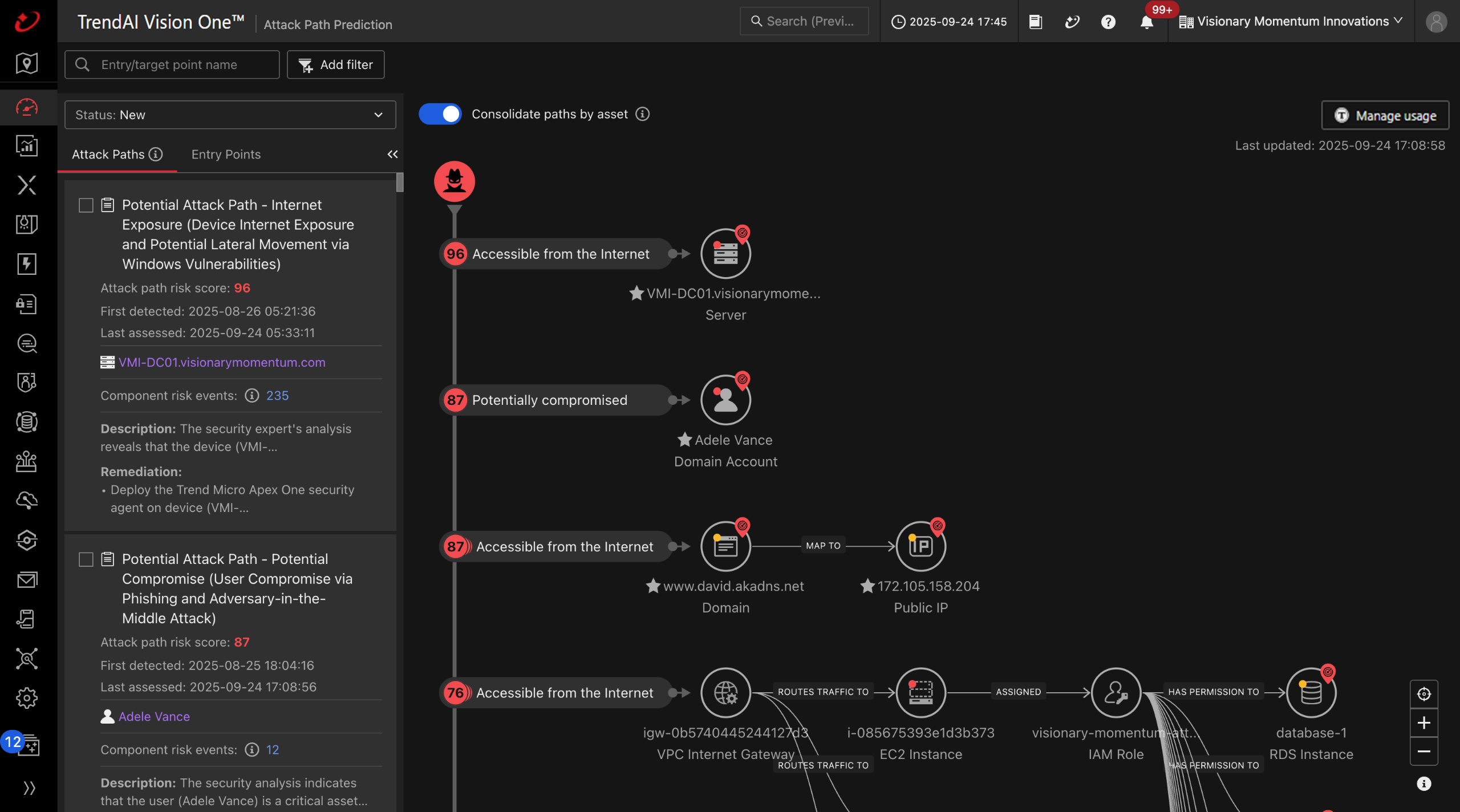Select the VMI-DC01 Server node icon
This screenshot has height=812, width=1460.
(725, 254)
